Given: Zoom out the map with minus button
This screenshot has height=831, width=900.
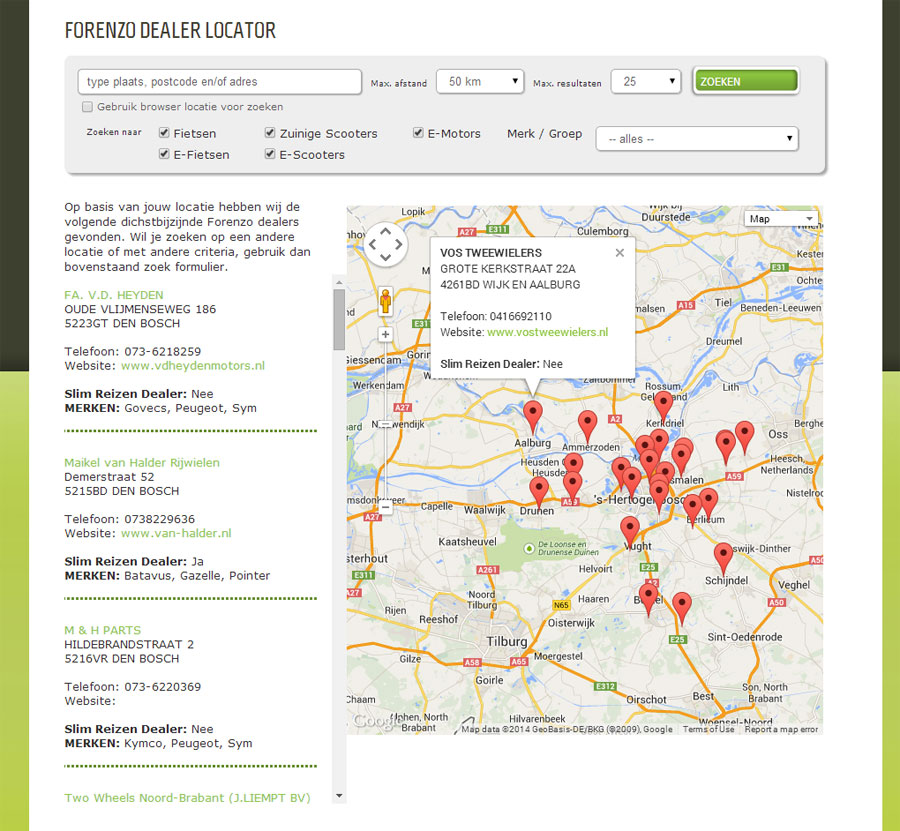Looking at the screenshot, I should (x=385, y=507).
